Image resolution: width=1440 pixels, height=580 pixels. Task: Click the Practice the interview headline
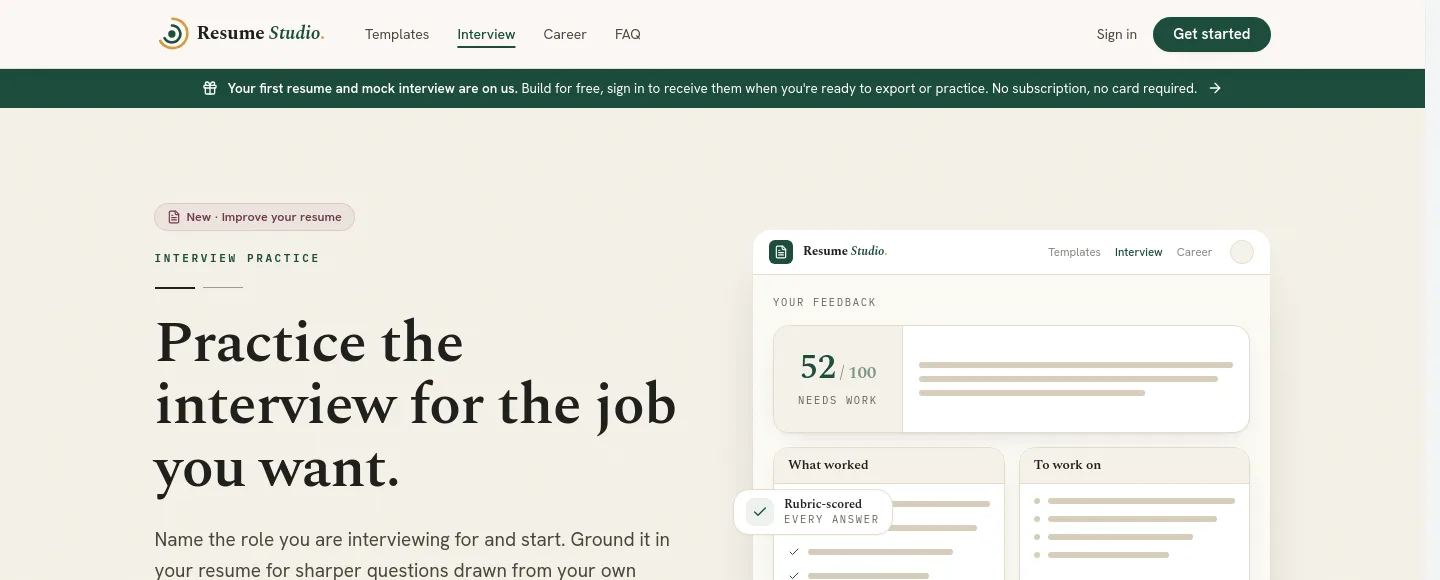point(416,405)
